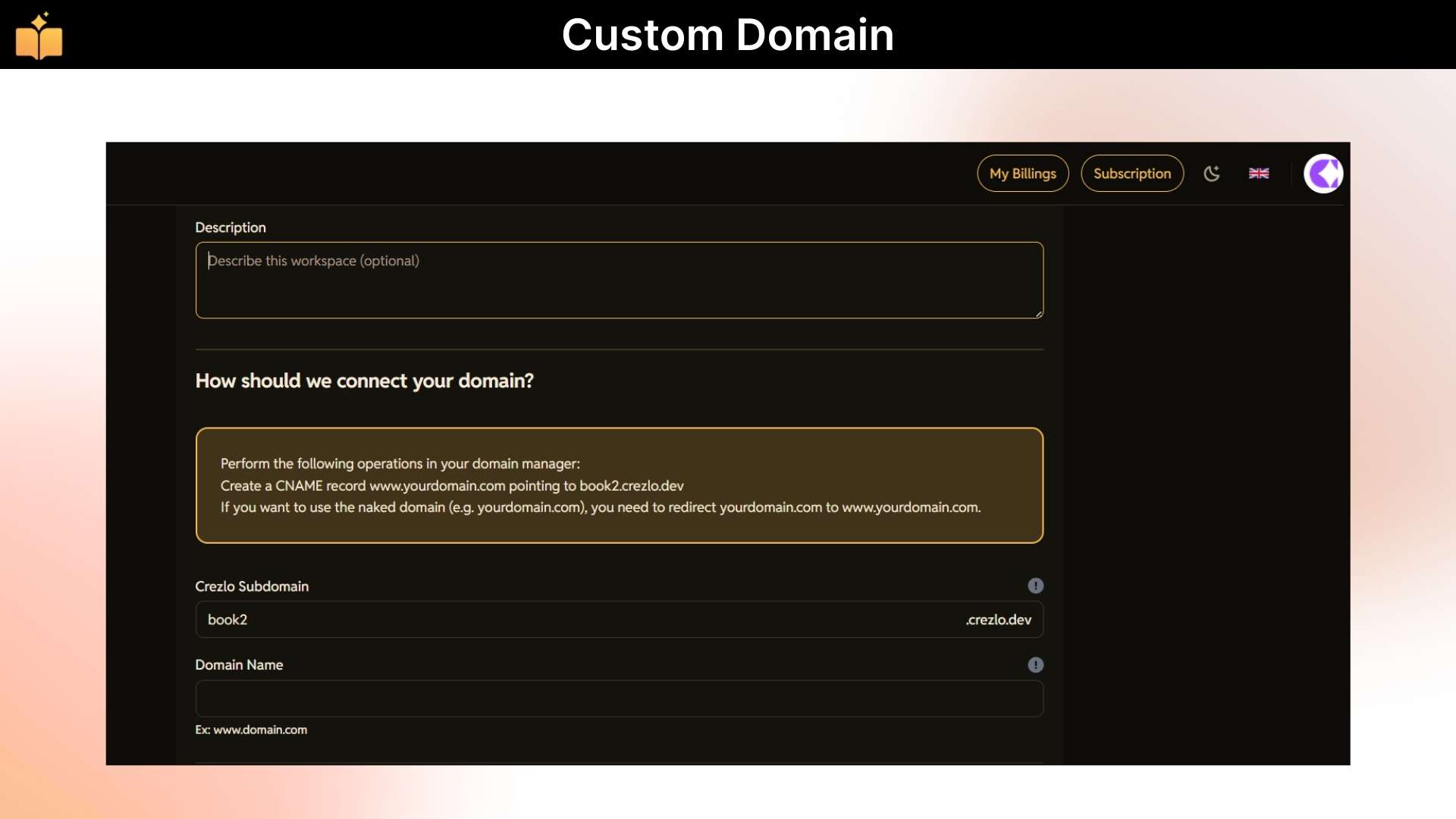Click the Domain Name info icon
The image size is (1456, 819).
[x=1035, y=665]
